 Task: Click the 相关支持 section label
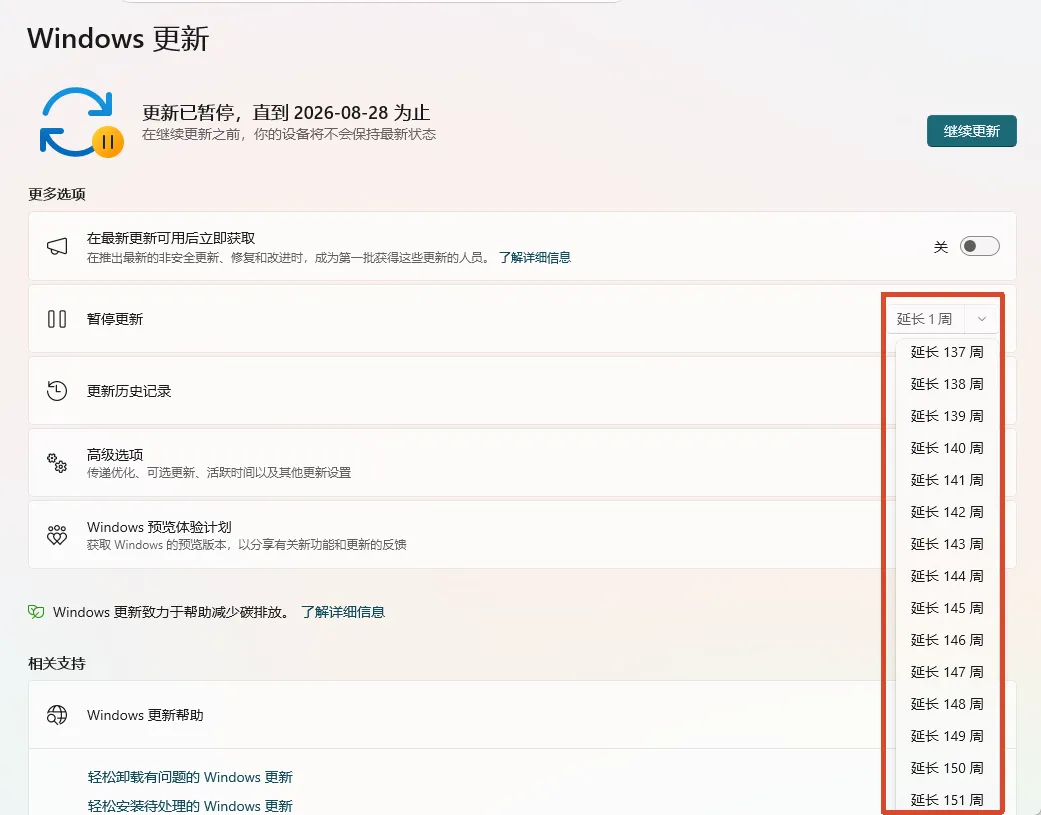[x=57, y=664]
